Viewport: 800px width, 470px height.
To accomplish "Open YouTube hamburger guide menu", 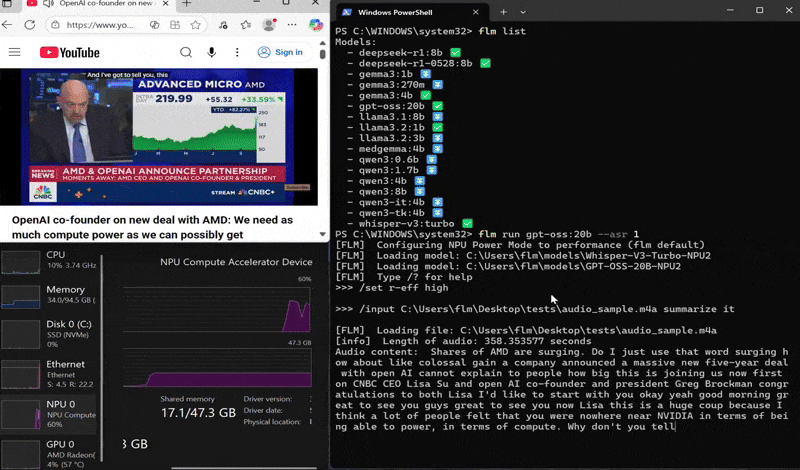I will coord(14,52).
